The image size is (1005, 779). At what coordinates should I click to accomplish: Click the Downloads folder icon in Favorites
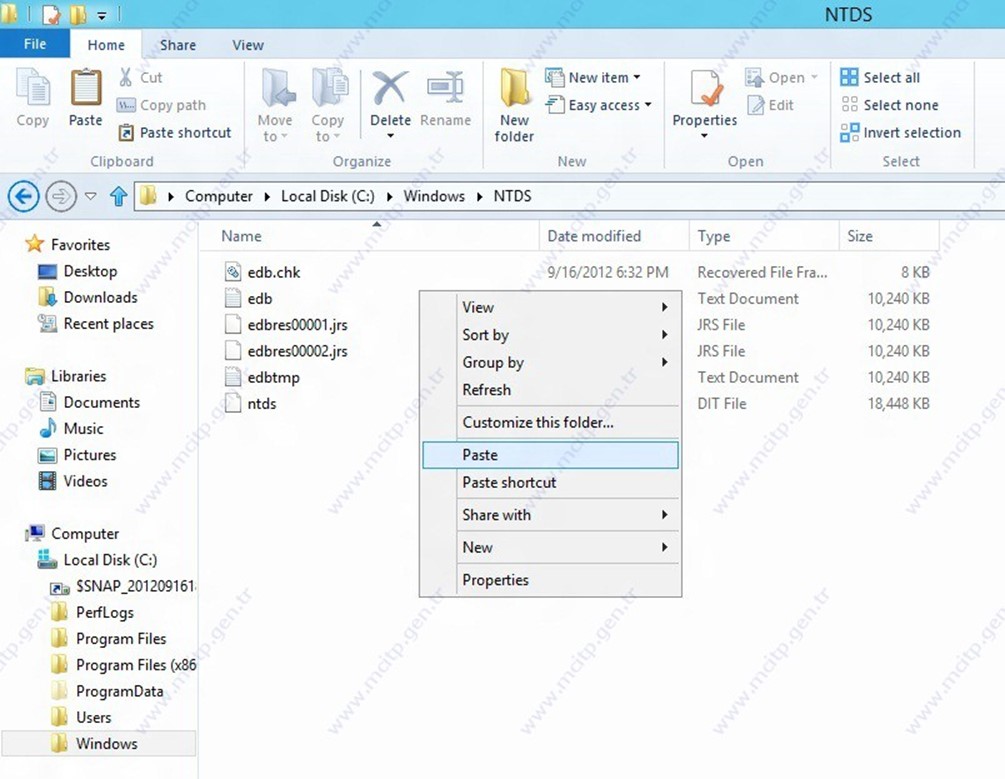(x=47, y=297)
